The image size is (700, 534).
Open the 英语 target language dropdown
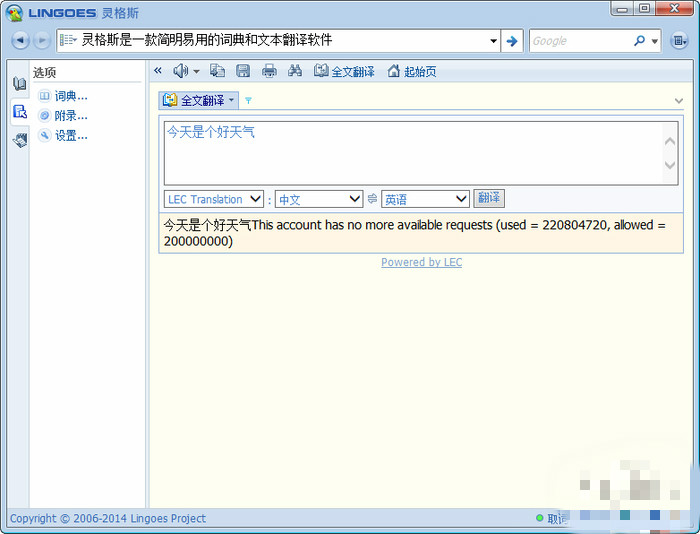[425, 199]
